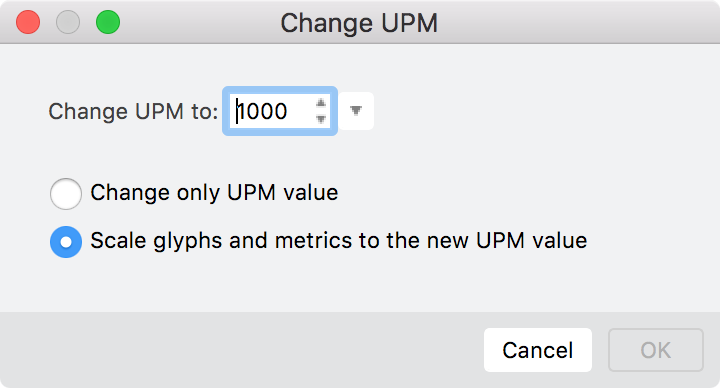This screenshot has width=720, height=388.
Task: Place cursor at the end of 1000
Action: coord(289,111)
